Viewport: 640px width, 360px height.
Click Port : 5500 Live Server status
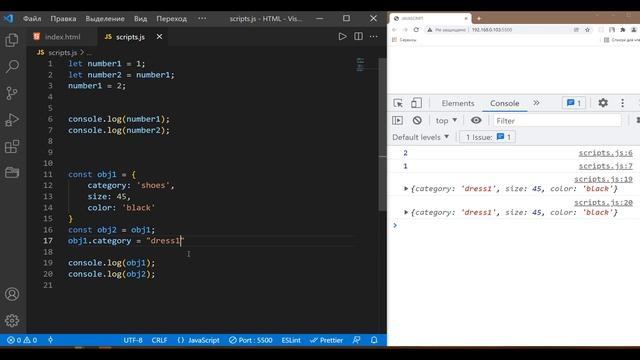pos(250,340)
